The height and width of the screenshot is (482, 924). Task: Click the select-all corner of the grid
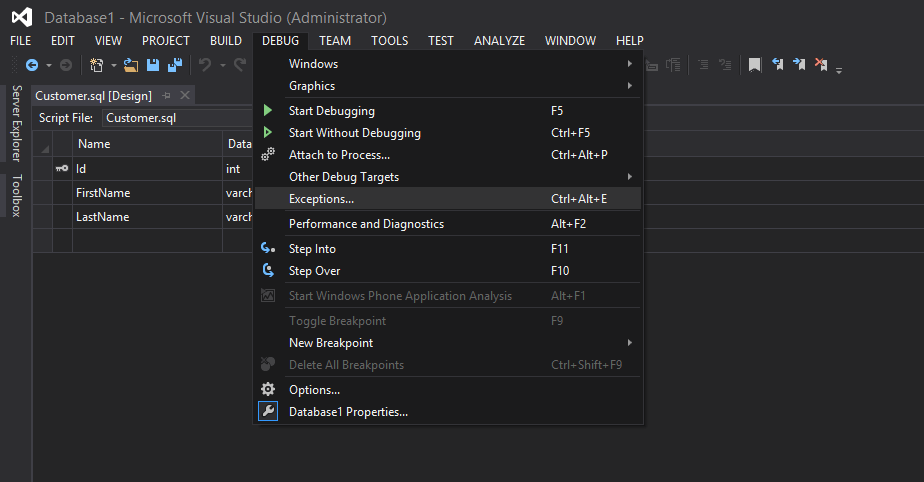point(42,144)
